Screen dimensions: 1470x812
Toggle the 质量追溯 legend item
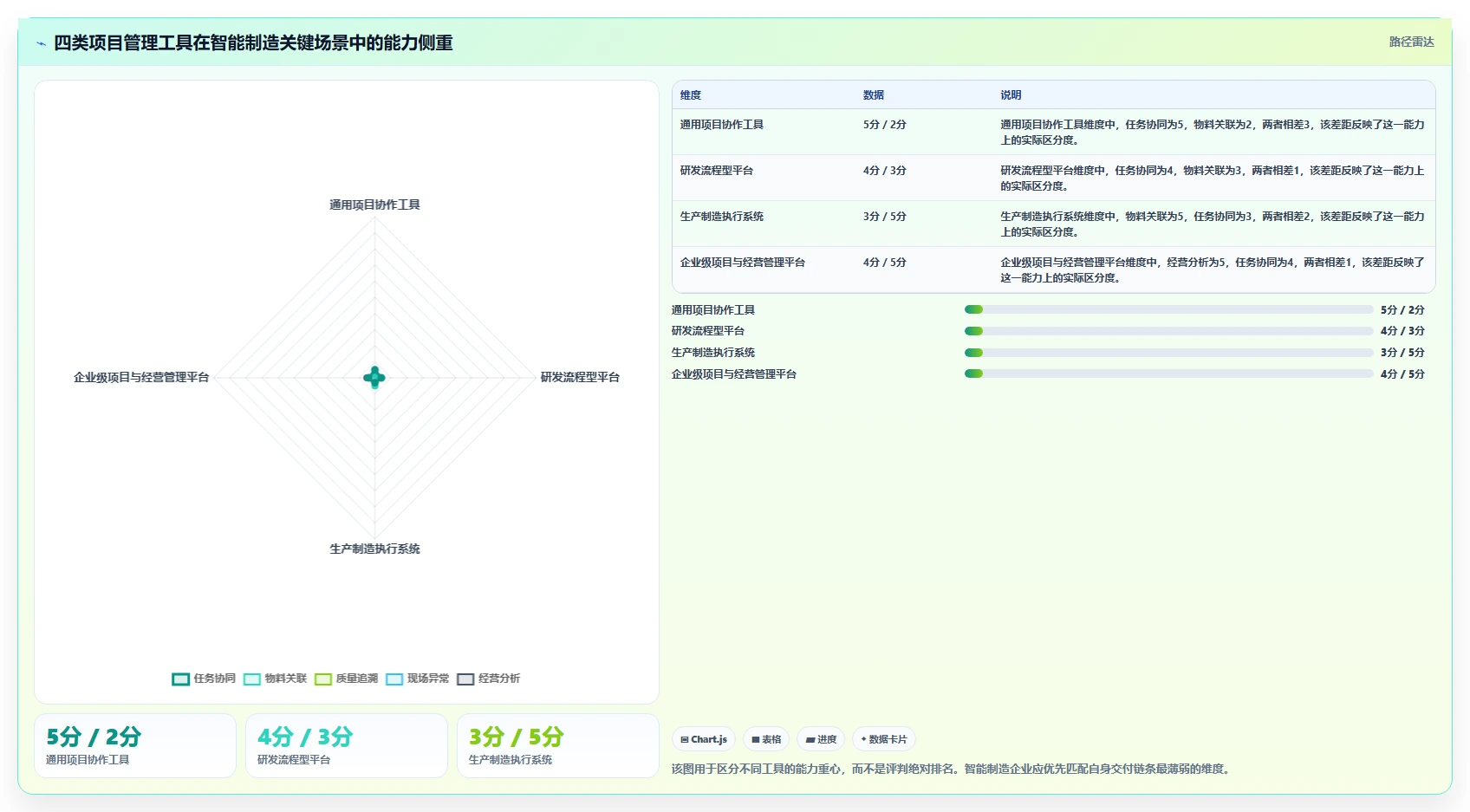[346, 679]
